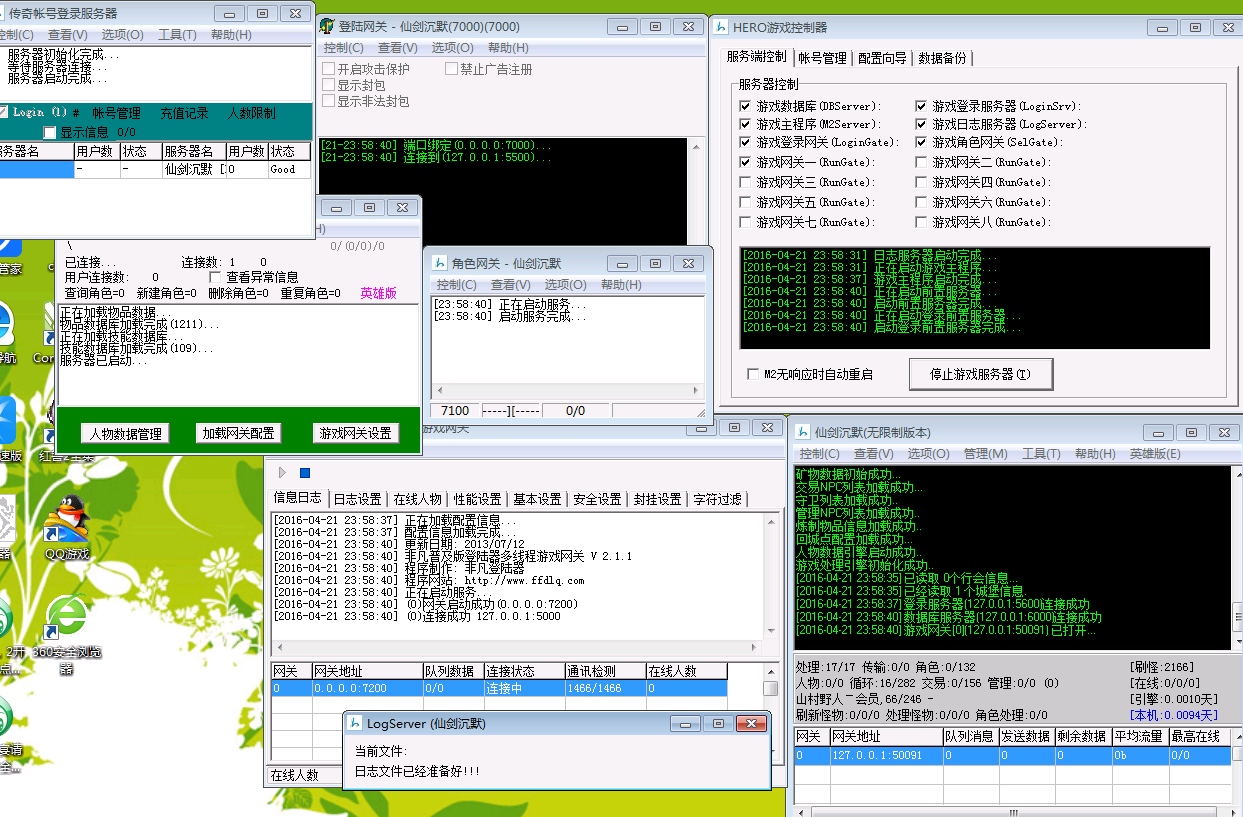Click the 英雄版 magenta label

coord(379,294)
